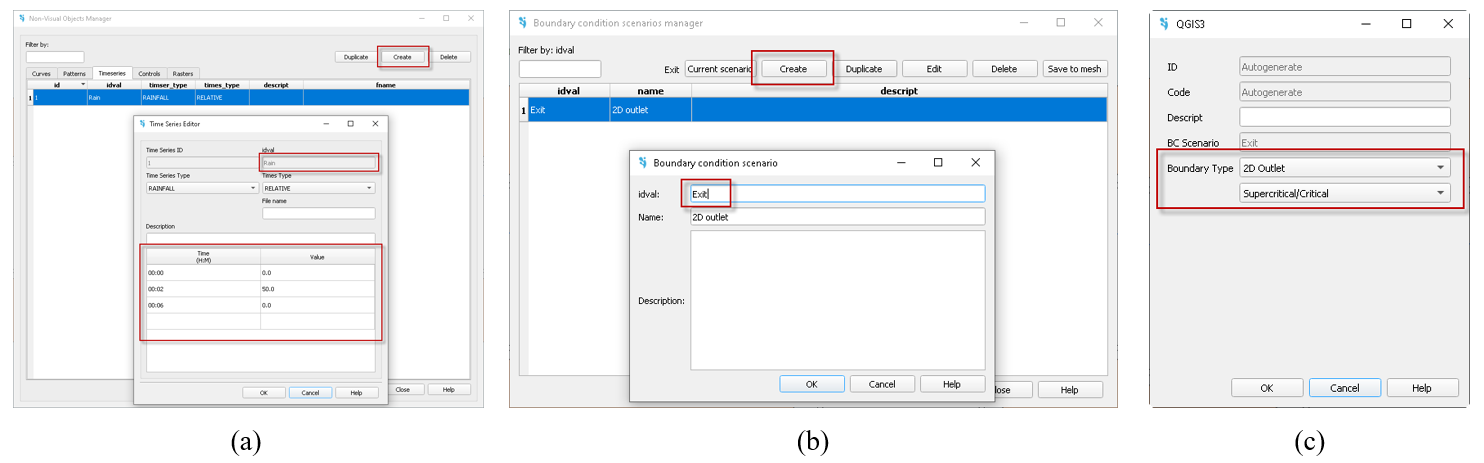
Task: Open the Rasters tab
Action: tap(183, 74)
